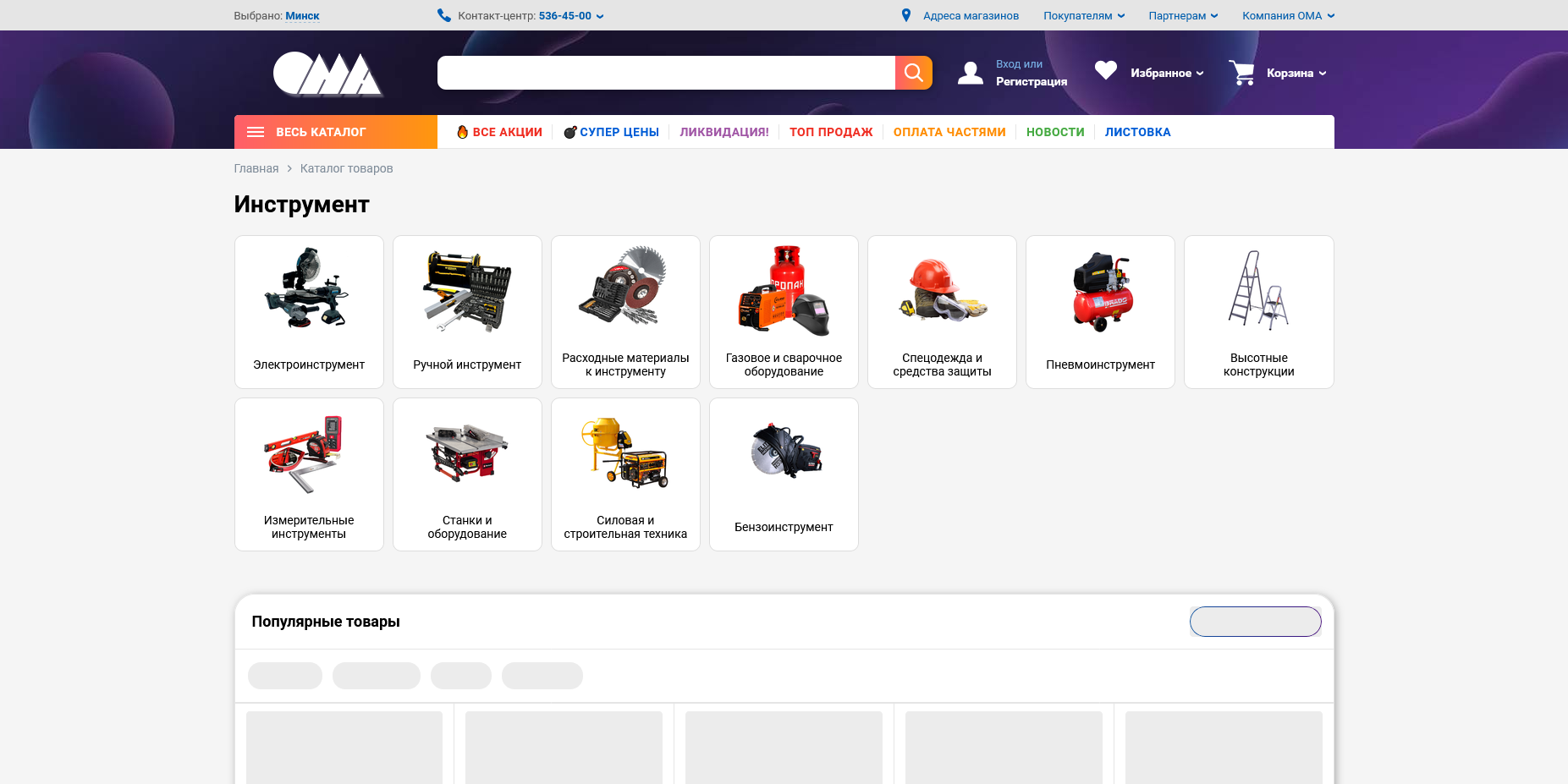The width and height of the screenshot is (1568, 784).
Task: Click inside the search input field
Action: [x=666, y=73]
